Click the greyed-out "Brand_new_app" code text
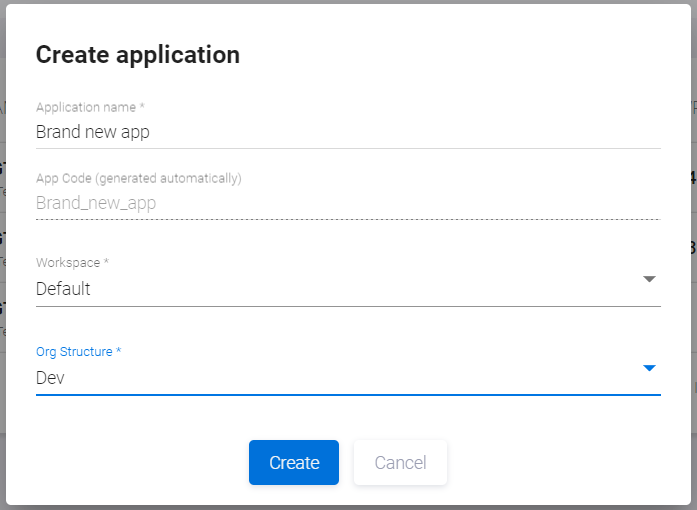This screenshot has height=510, width=697. click(x=96, y=203)
